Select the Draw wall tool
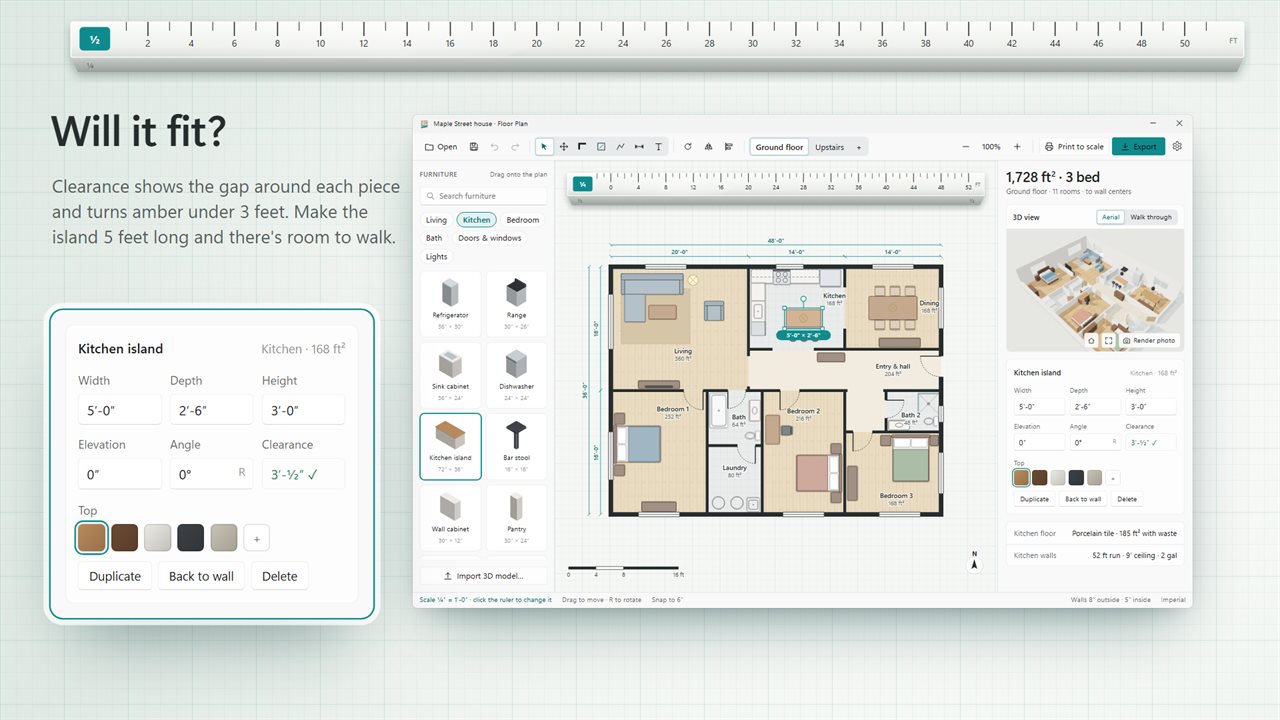The width and height of the screenshot is (1280, 720). [x=582, y=147]
